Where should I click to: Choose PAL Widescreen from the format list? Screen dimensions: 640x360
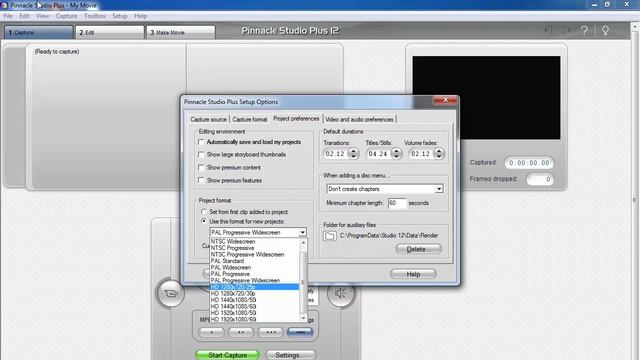(255, 267)
